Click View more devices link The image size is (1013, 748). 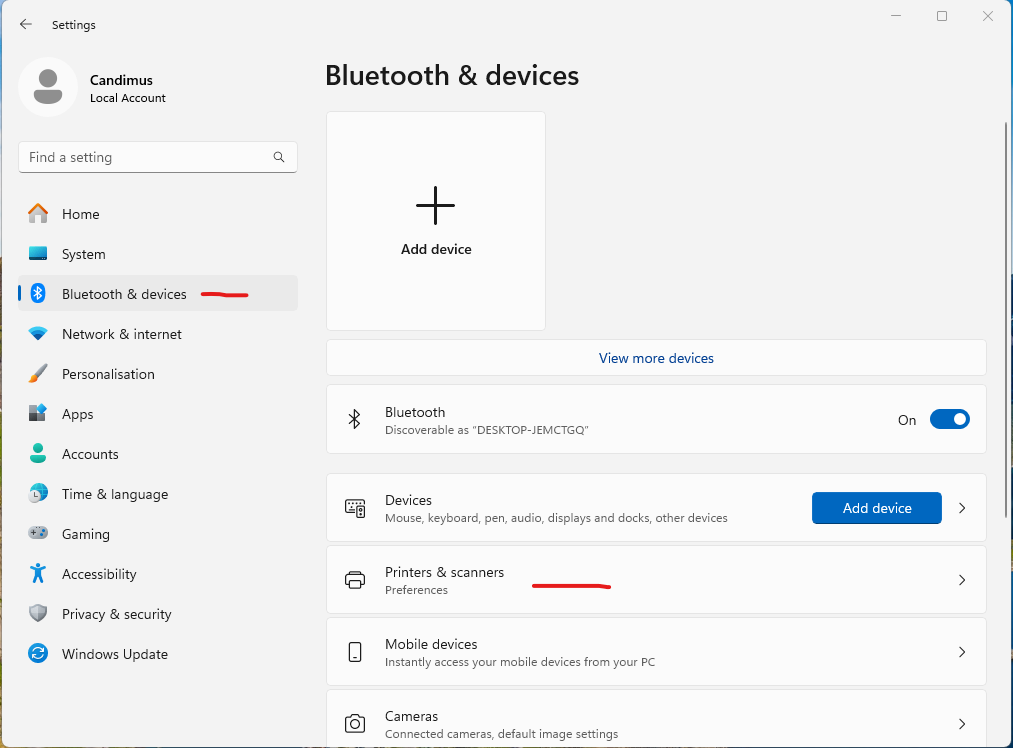[656, 358]
